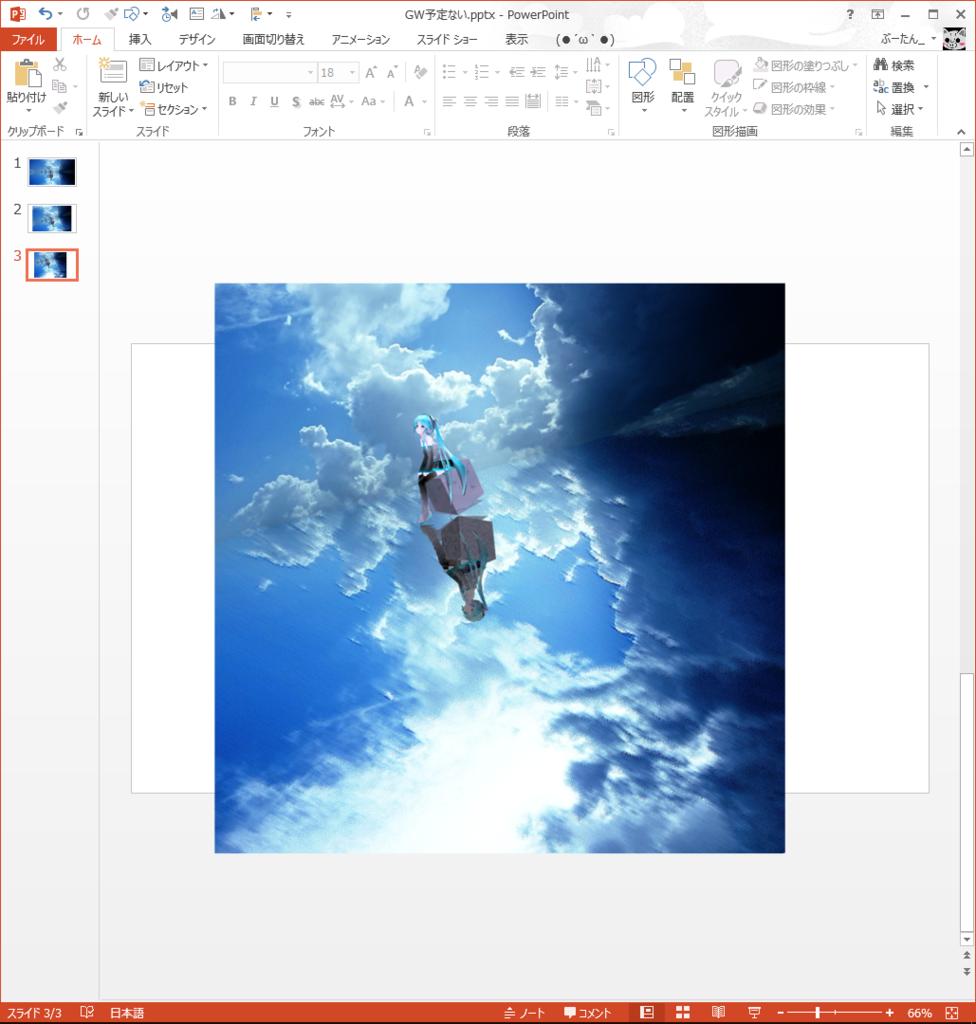Fit the slide to the current window

pyautogui.click(x=951, y=1012)
